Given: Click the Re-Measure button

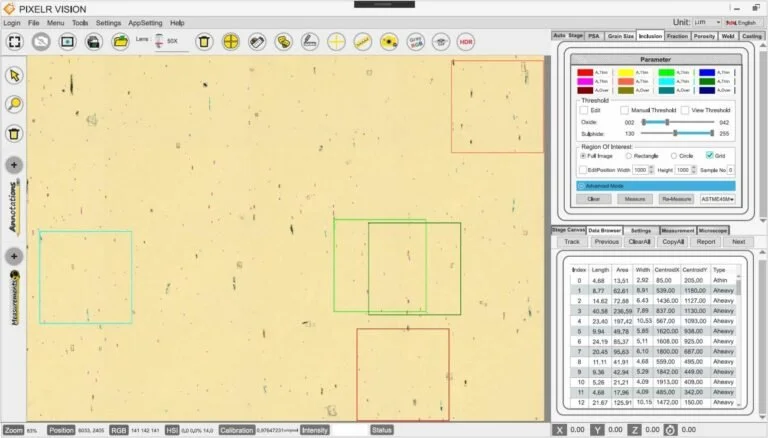Looking at the screenshot, I should tap(676, 199).
